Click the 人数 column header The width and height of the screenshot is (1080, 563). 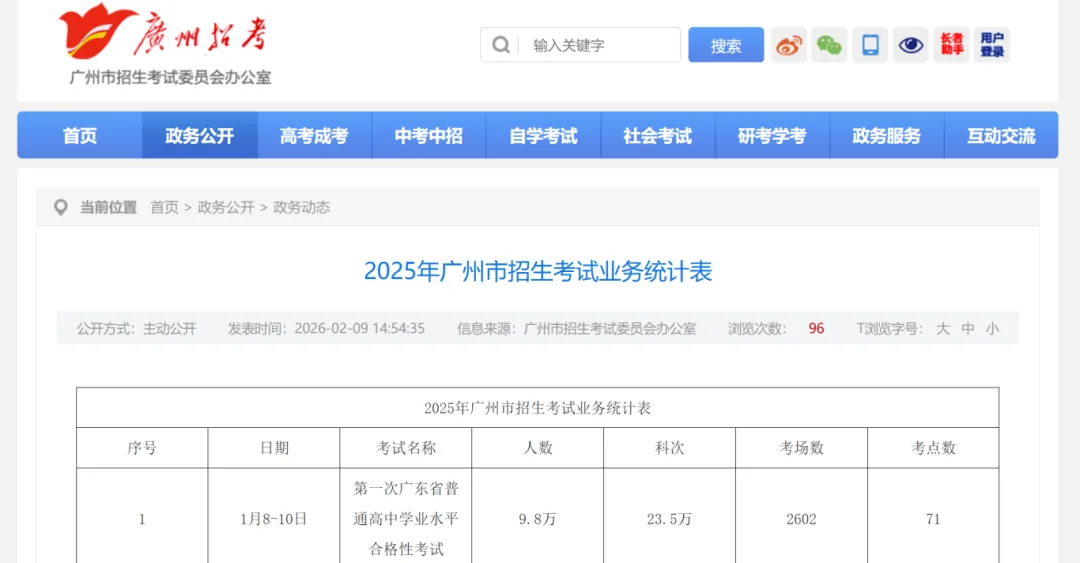[538, 448]
